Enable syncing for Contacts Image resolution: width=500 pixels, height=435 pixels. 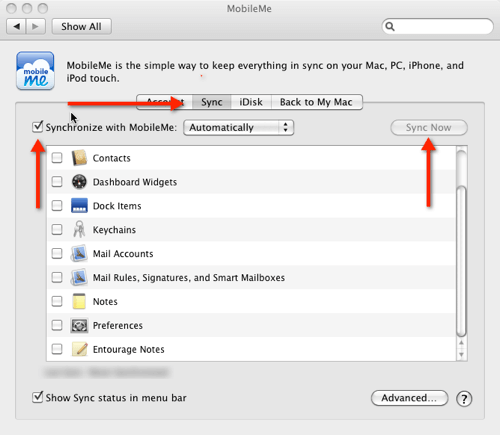(57, 158)
